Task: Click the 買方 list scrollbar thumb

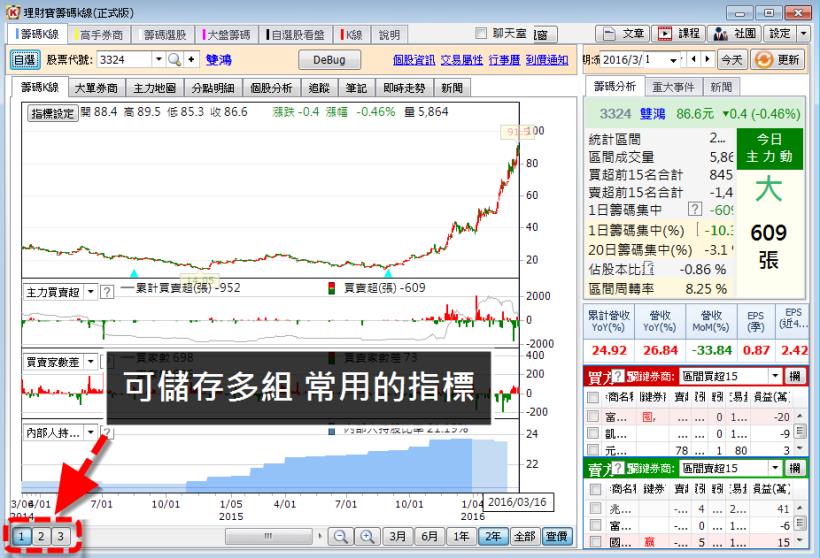Action: [800, 431]
